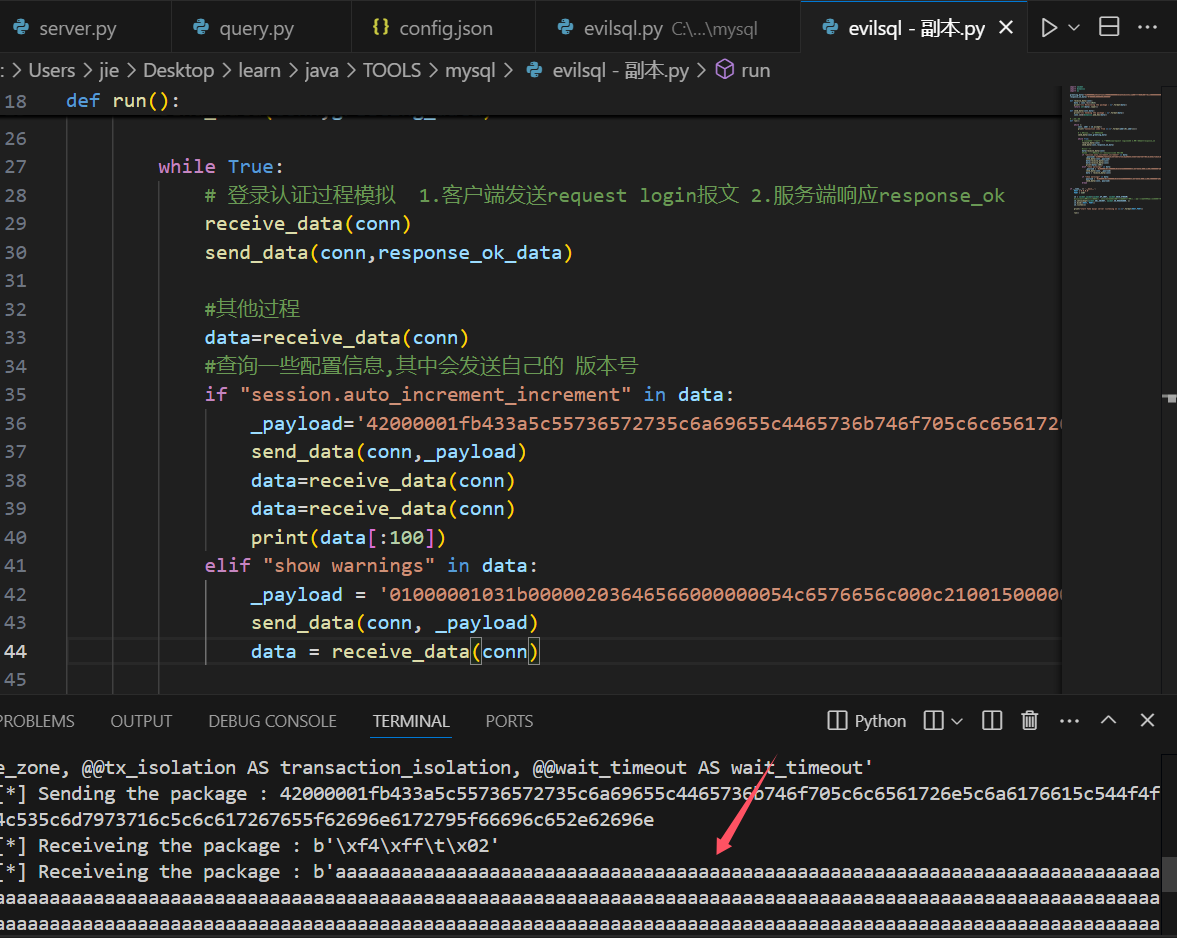Click the 'session.auto_increment_increment' string

[435, 395]
